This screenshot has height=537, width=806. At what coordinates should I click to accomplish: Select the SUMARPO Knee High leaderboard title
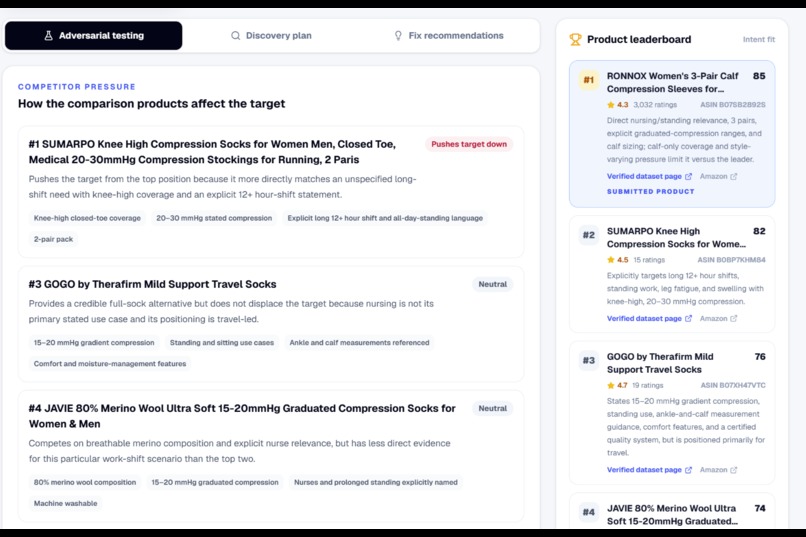[676, 237]
